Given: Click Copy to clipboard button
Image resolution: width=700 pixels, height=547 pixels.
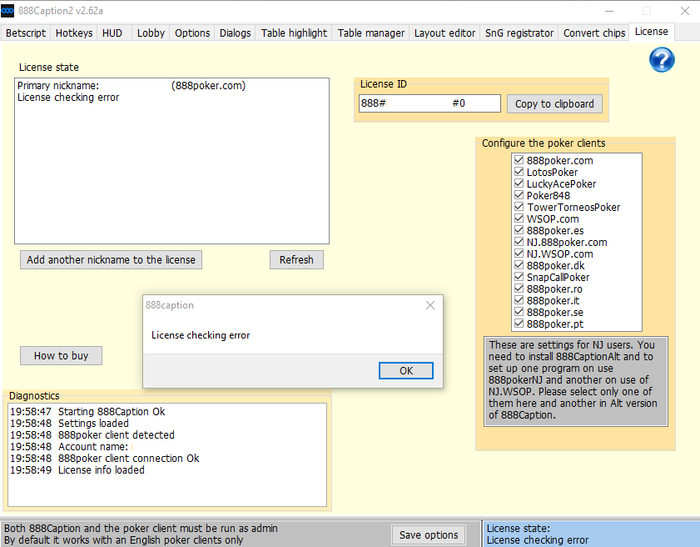Looking at the screenshot, I should (x=554, y=104).
